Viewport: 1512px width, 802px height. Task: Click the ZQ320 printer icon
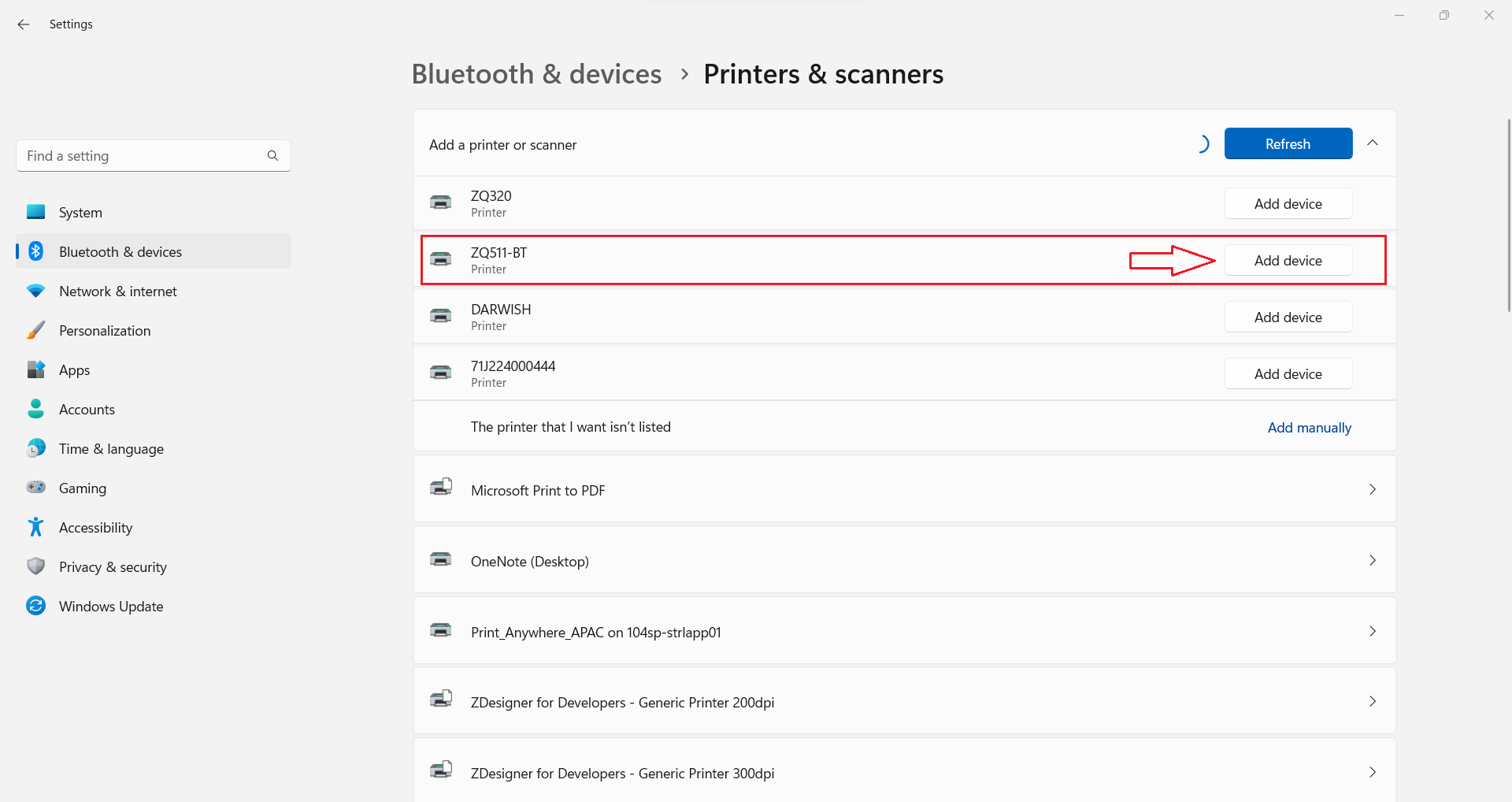pos(441,202)
